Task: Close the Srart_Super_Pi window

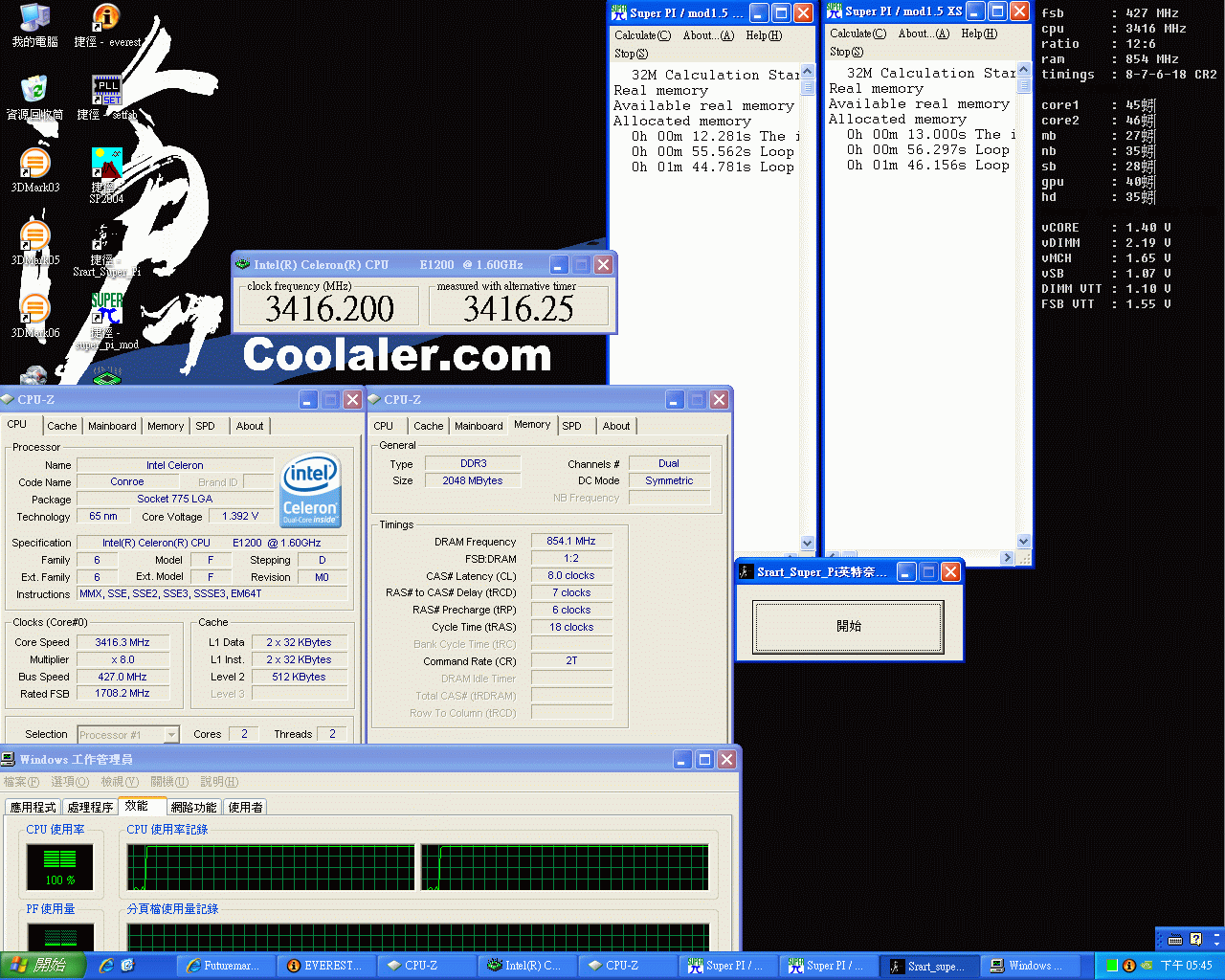Action: pyautogui.click(x=950, y=571)
